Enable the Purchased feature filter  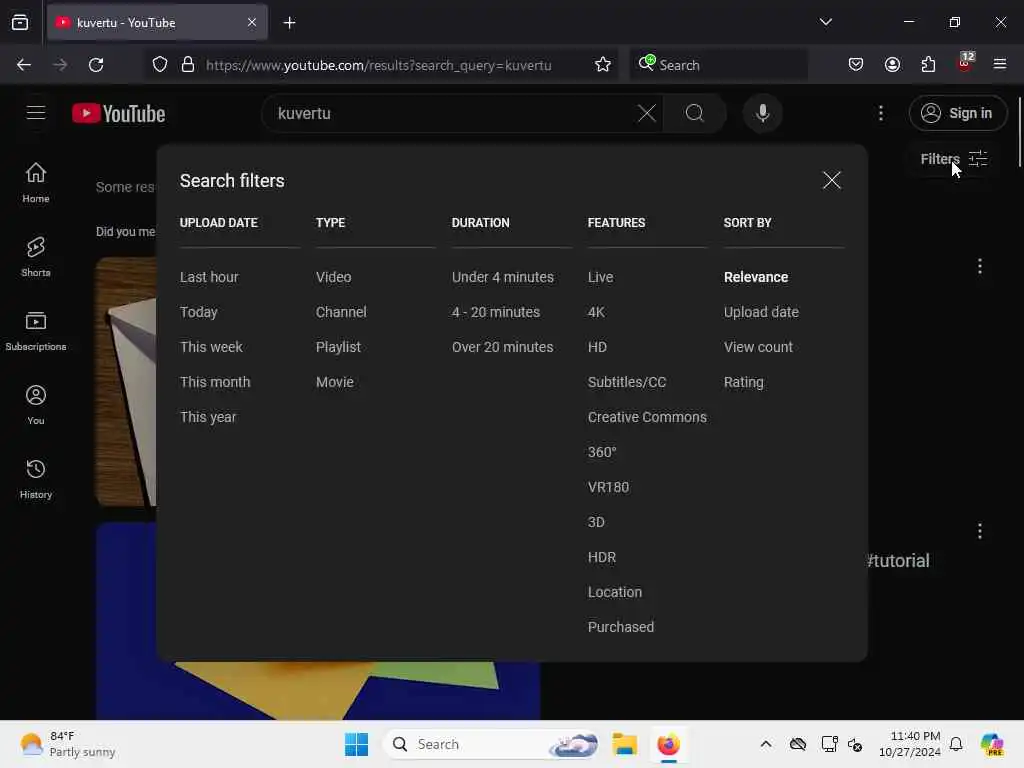[620, 627]
